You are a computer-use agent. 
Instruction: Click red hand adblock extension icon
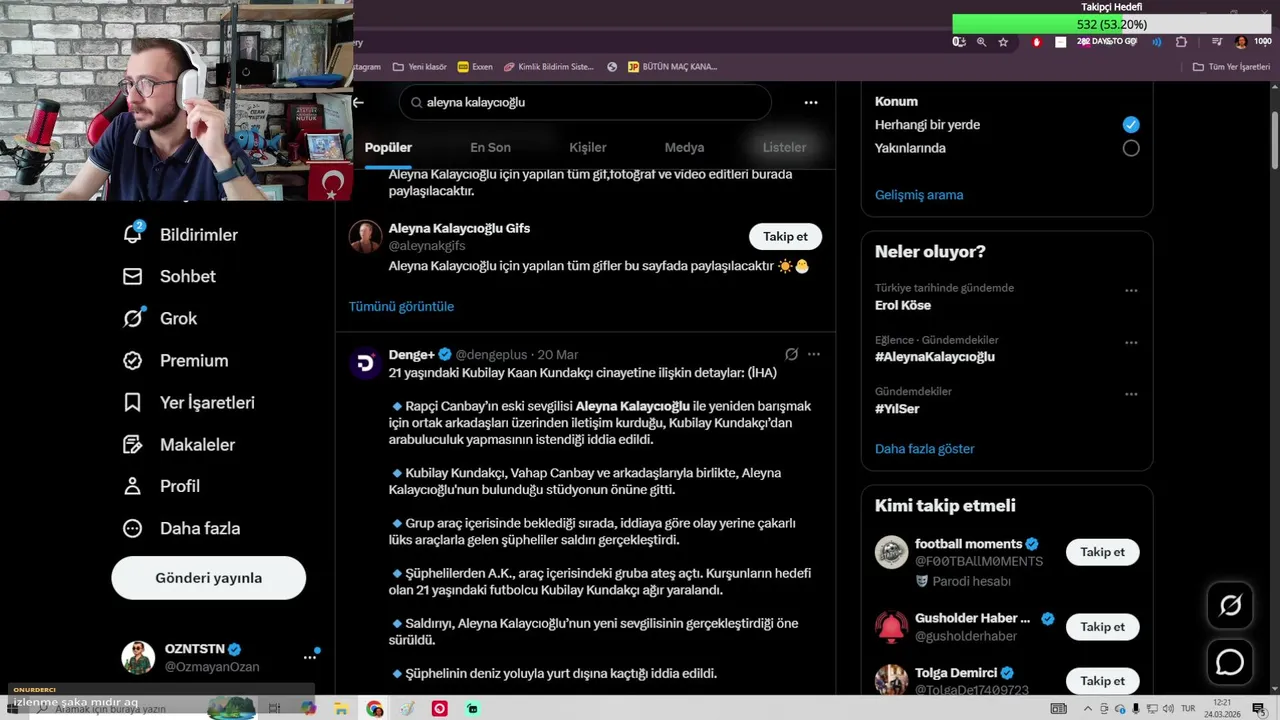pos(1037,42)
